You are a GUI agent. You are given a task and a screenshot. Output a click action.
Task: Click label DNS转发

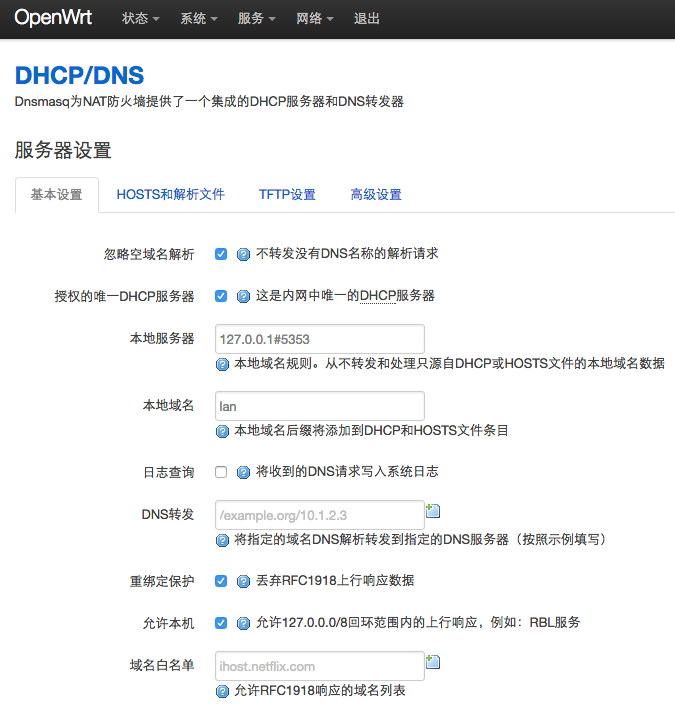pos(168,514)
